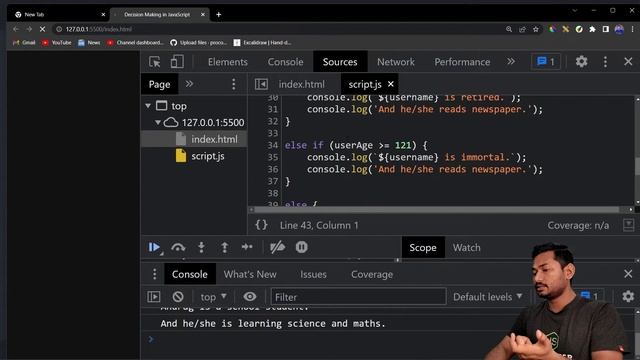Step into next function call

click(x=201, y=247)
